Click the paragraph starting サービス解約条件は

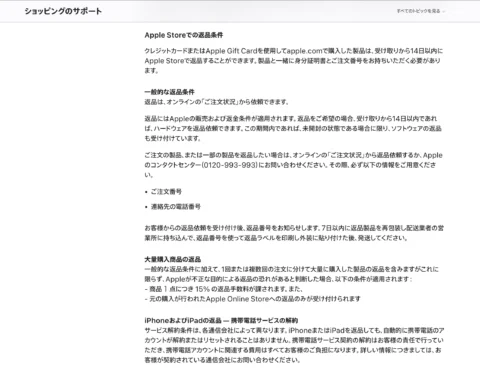coord(294,345)
